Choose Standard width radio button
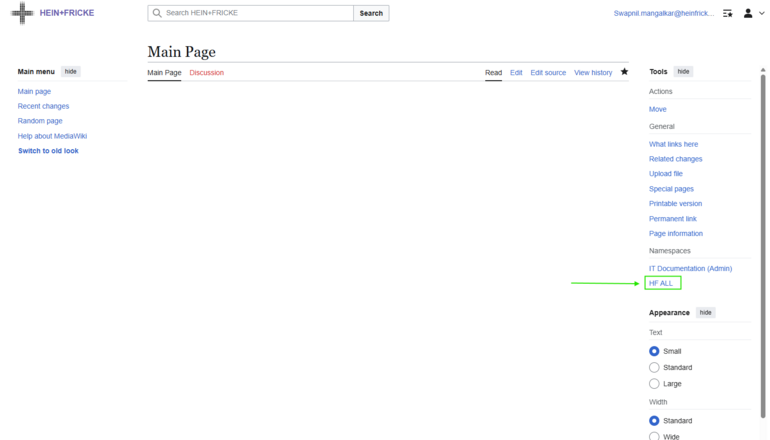Screen dimensions: 770x440 click(654, 421)
